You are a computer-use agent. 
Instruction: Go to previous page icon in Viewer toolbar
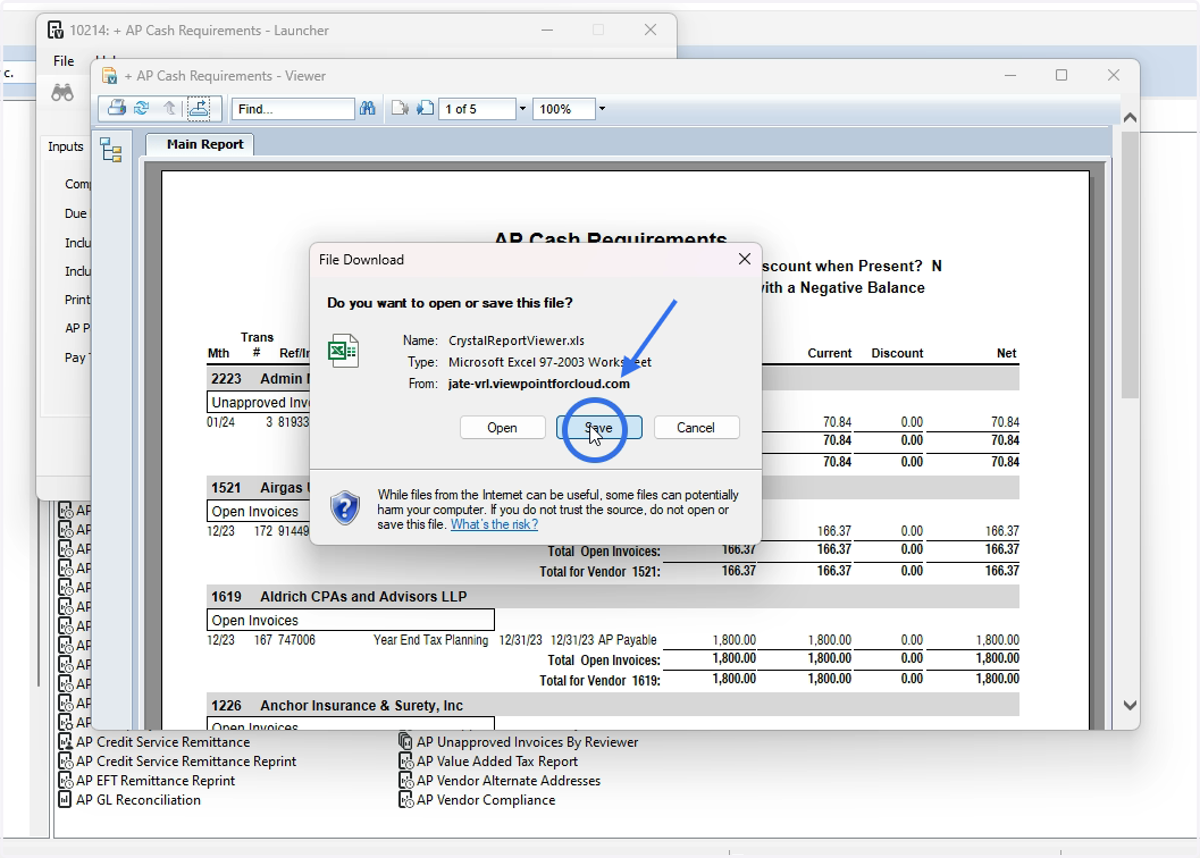400,108
